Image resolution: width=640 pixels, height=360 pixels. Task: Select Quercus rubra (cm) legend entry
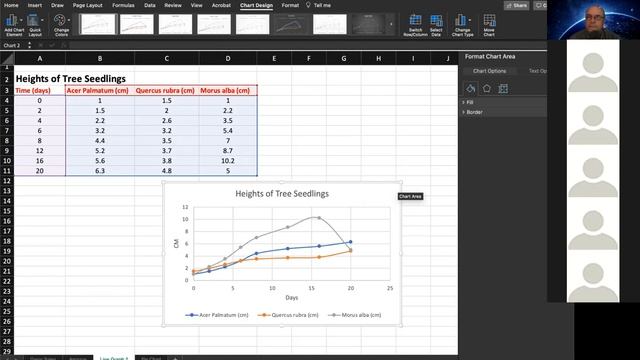(x=288, y=315)
